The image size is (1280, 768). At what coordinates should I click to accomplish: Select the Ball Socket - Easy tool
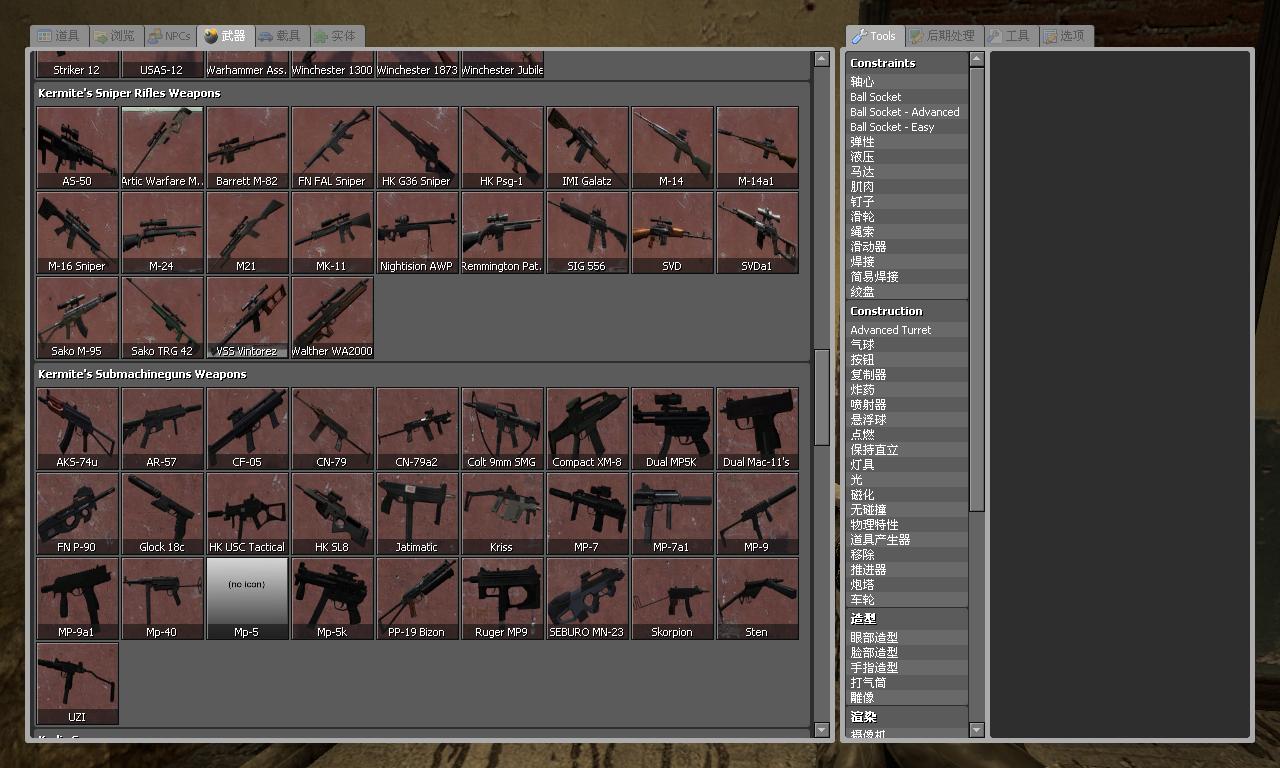[907, 127]
